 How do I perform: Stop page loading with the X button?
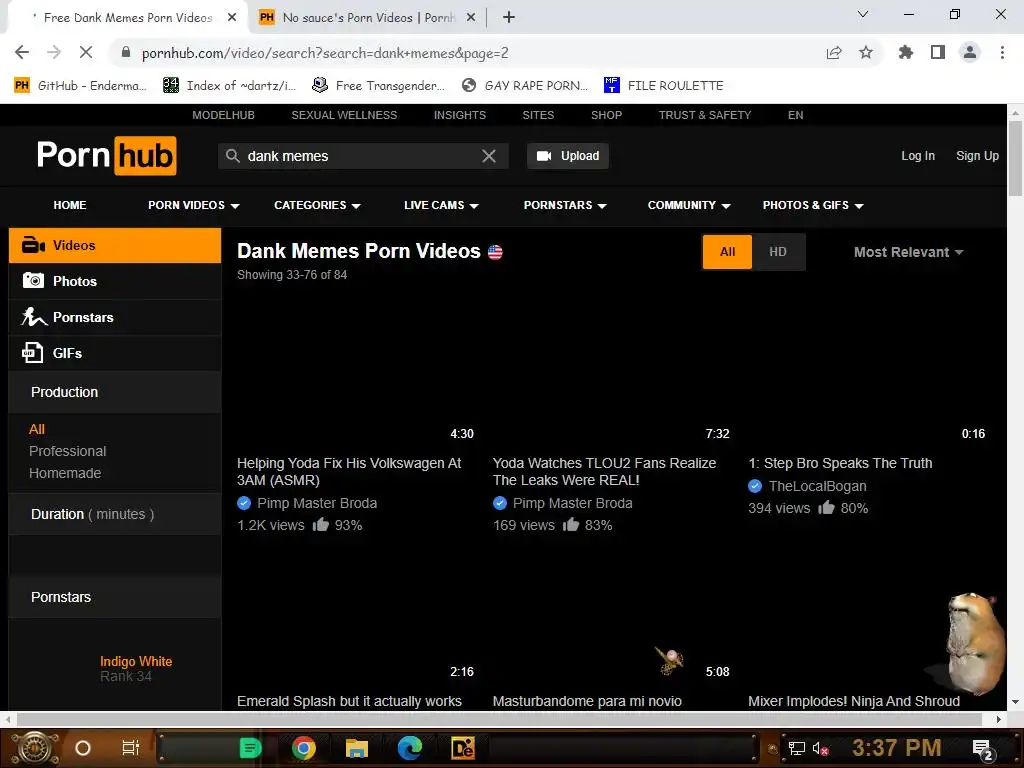[86, 52]
